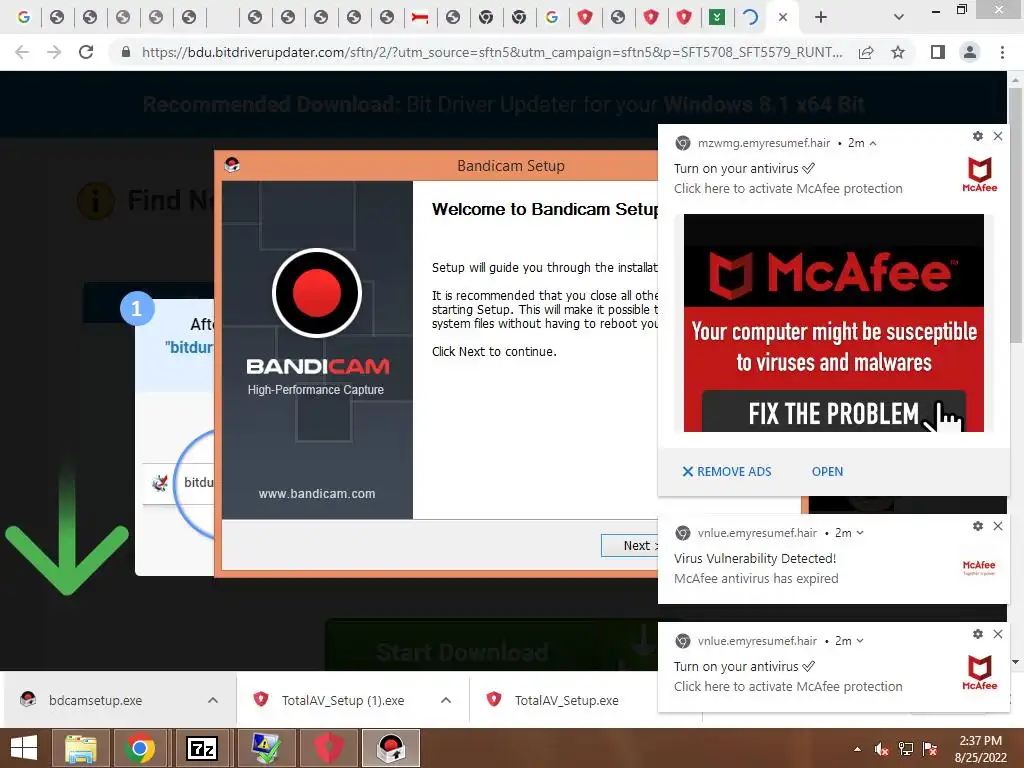The height and width of the screenshot is (768, 1024).
Task: Click the vertical scrollbar thumb
Action: click(1015, 216)
